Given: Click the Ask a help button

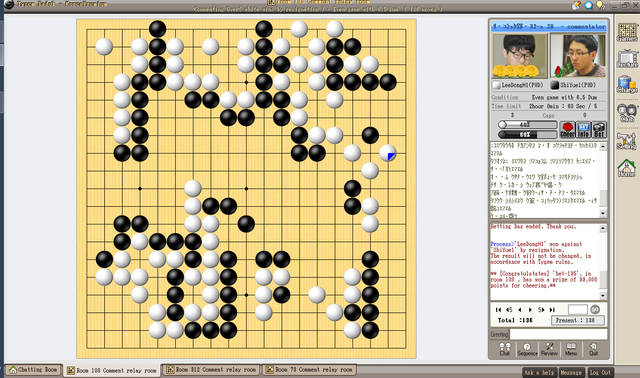Looking at the screenshot, I should tap(539, 373).
